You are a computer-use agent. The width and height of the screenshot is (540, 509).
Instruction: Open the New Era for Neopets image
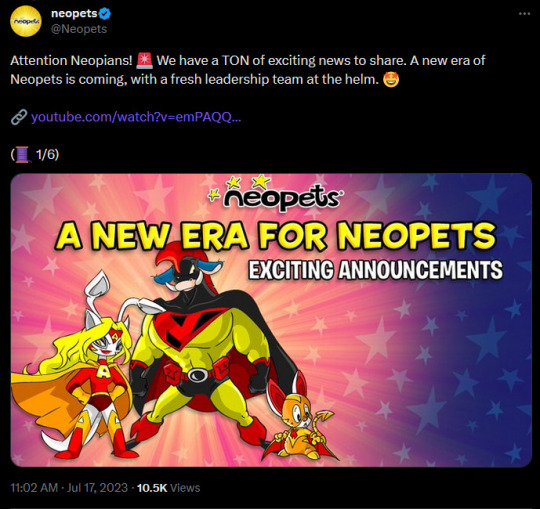pos(271,320)
